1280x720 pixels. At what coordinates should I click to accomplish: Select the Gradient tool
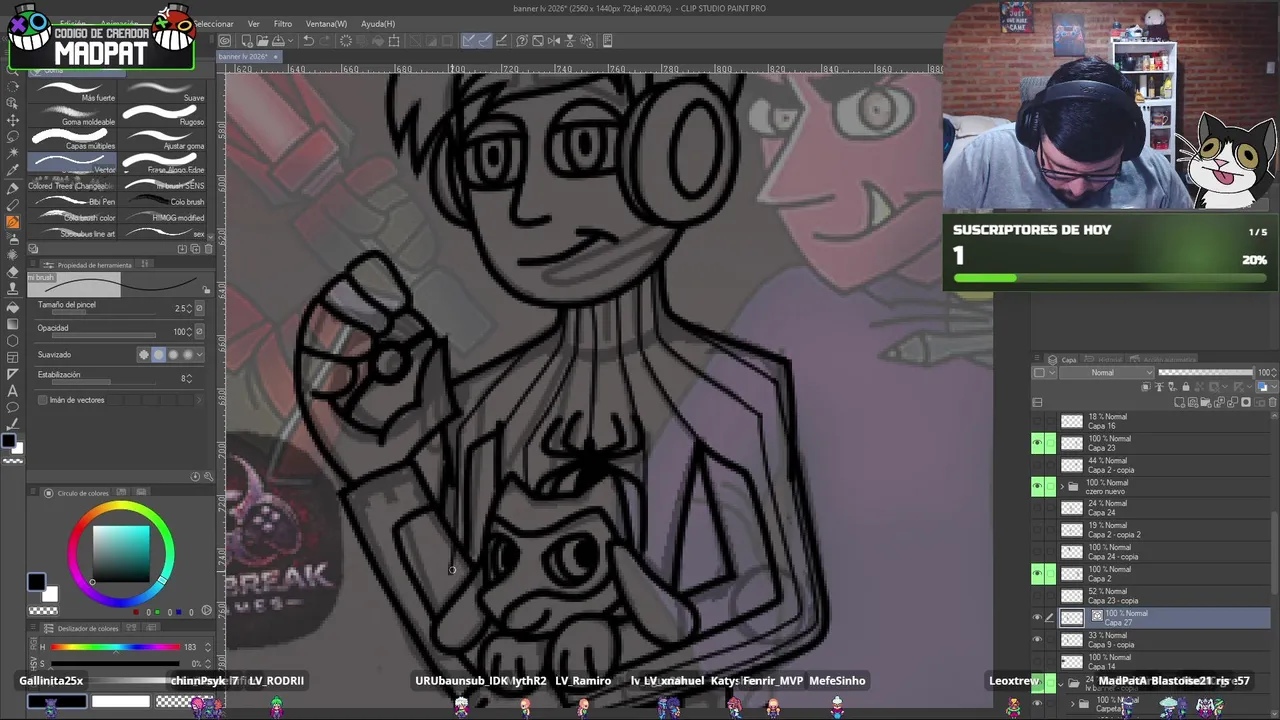(x=13, y=324)
